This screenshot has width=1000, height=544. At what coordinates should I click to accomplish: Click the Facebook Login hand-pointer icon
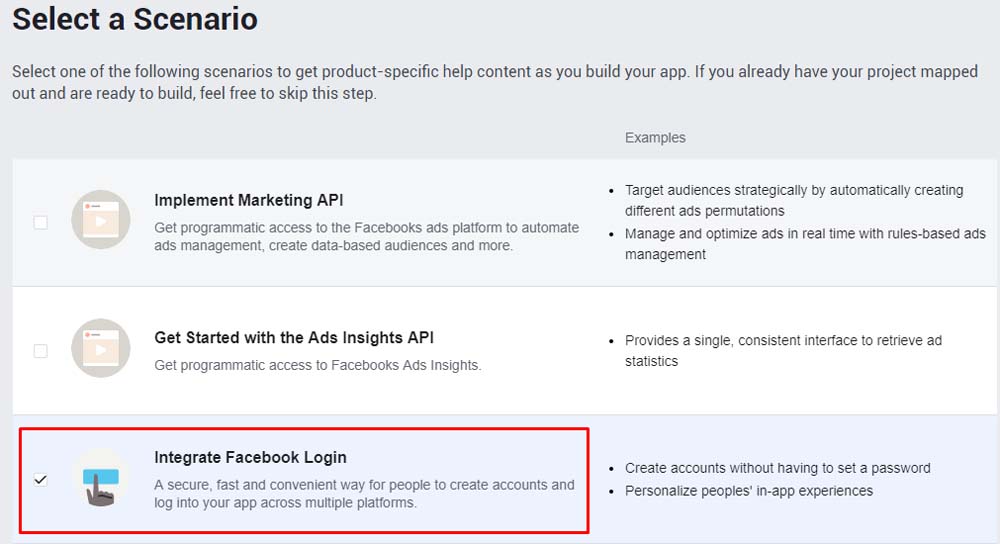(101, 478)
